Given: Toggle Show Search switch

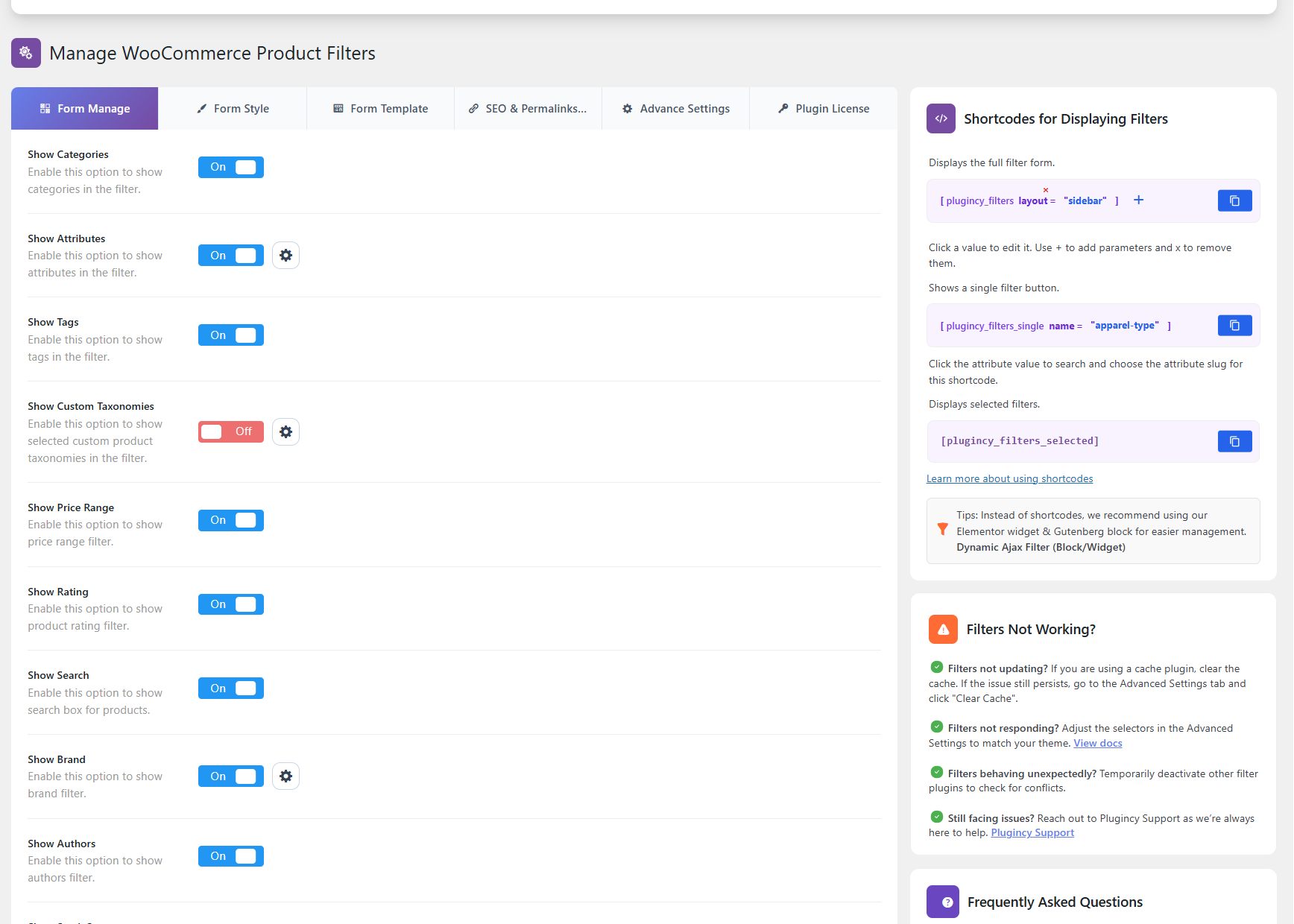Looking at the screenshot, I should point(231,689).
